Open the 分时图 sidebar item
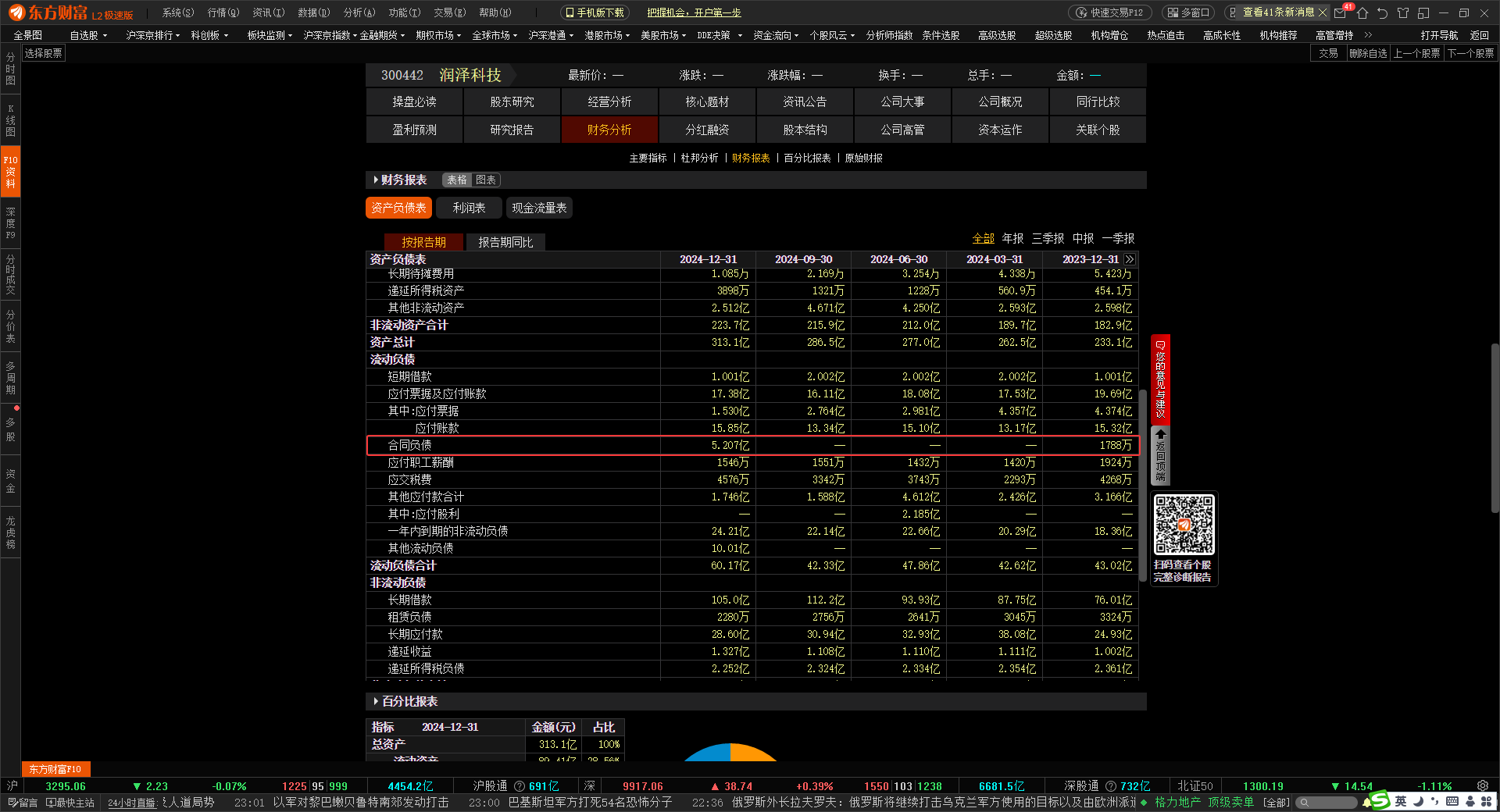This screenshot has height=812, width=1500. (x=10, y=69)
